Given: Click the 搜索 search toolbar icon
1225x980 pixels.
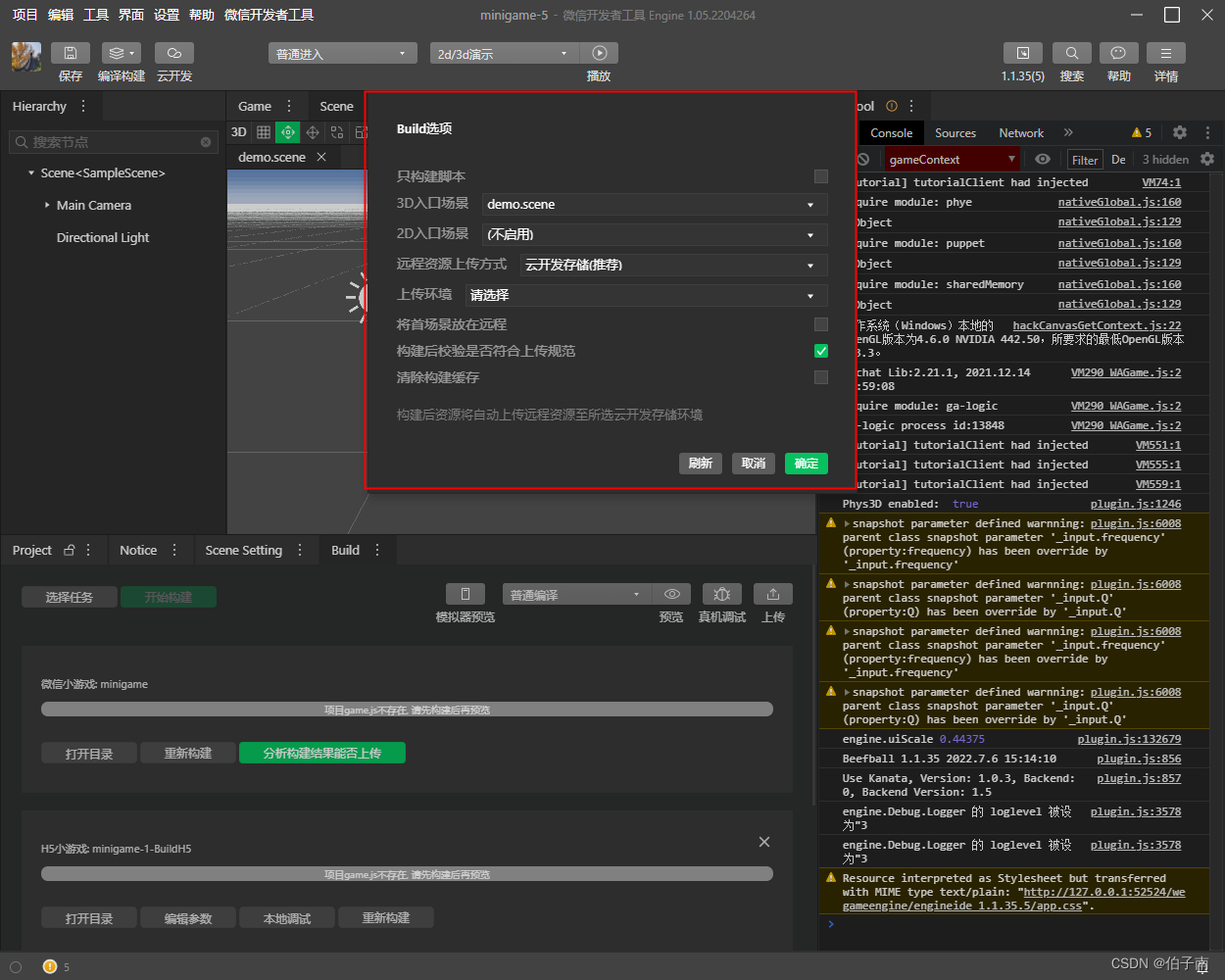Looking at the screenshot, I should pos(1072,53).
